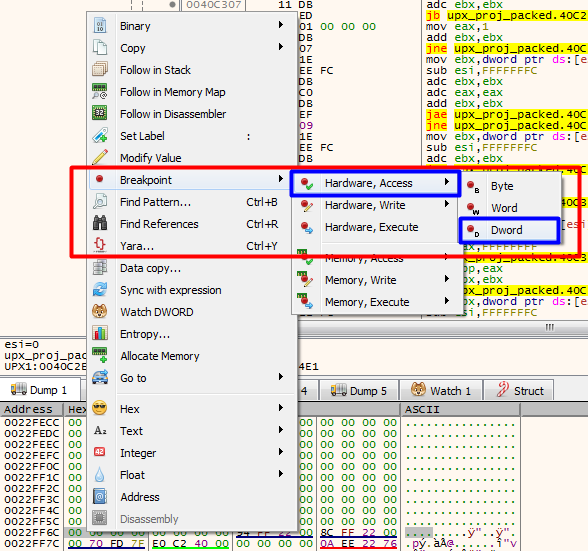Click the Entropy bar chart icon
This screenshot has height=551, width=588.
pyautogui.click(x=100, y=333)
